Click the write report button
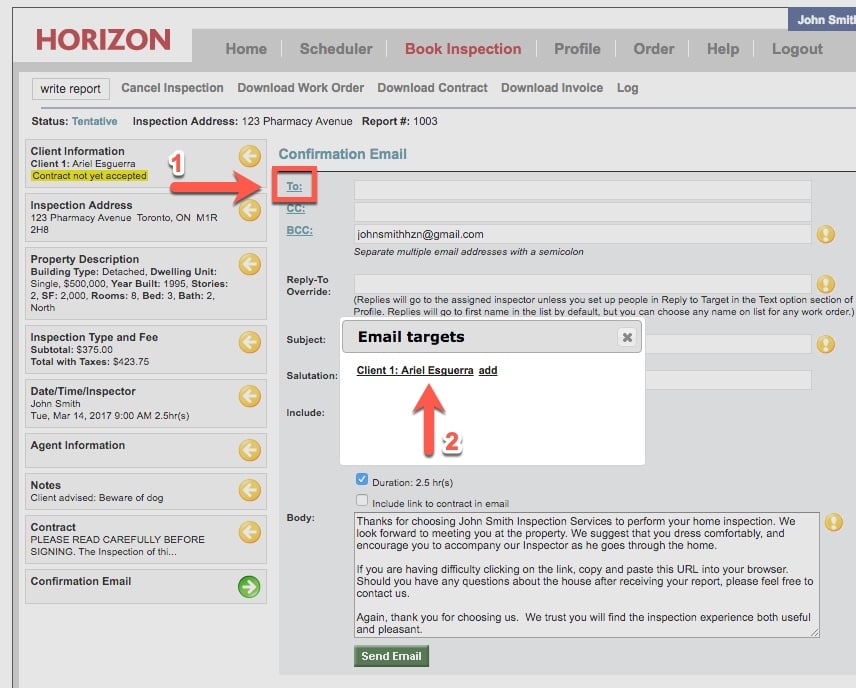Viewport: 856px width, 688px height. (x=70, y=89)
